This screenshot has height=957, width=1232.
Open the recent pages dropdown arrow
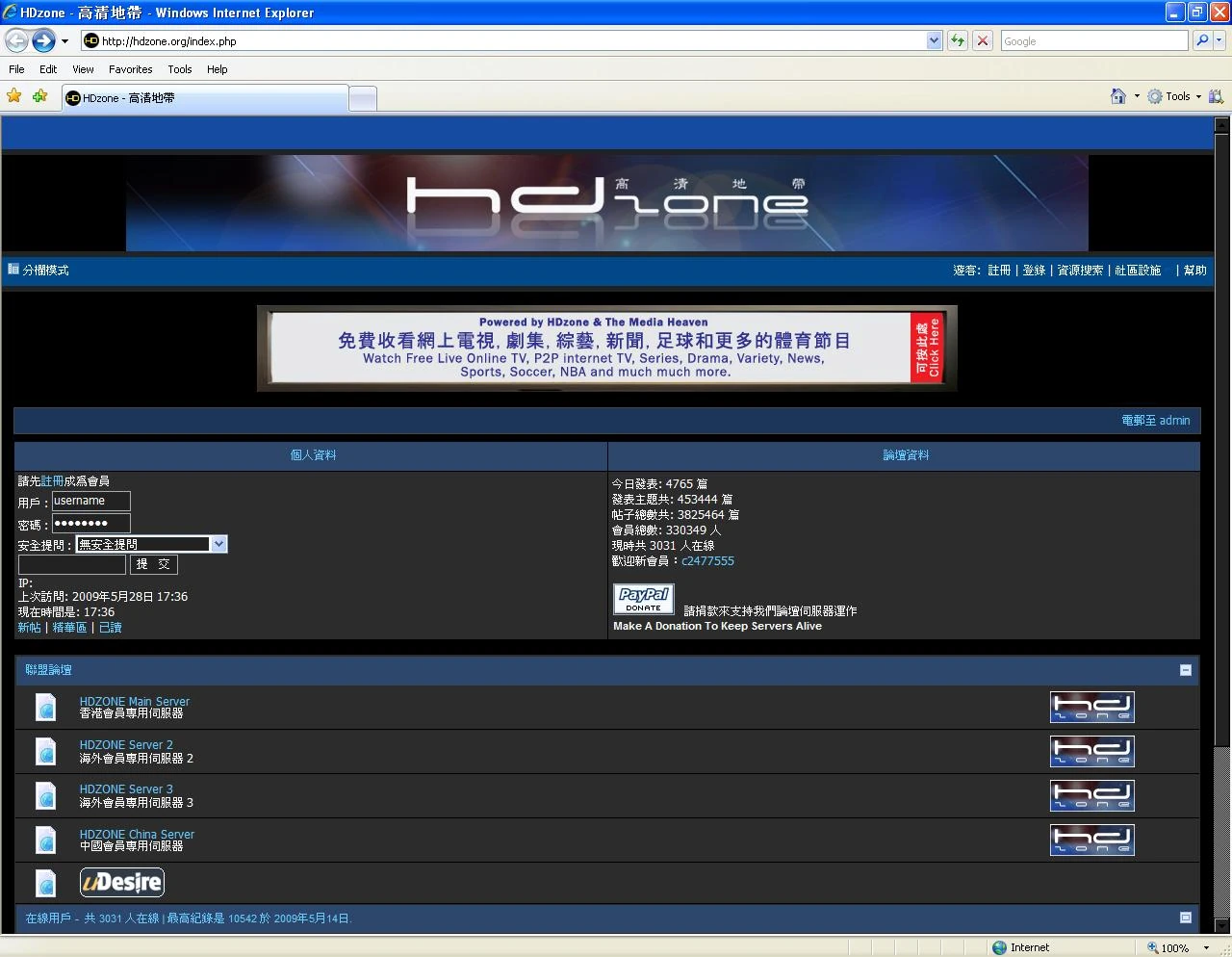(64, 41)
